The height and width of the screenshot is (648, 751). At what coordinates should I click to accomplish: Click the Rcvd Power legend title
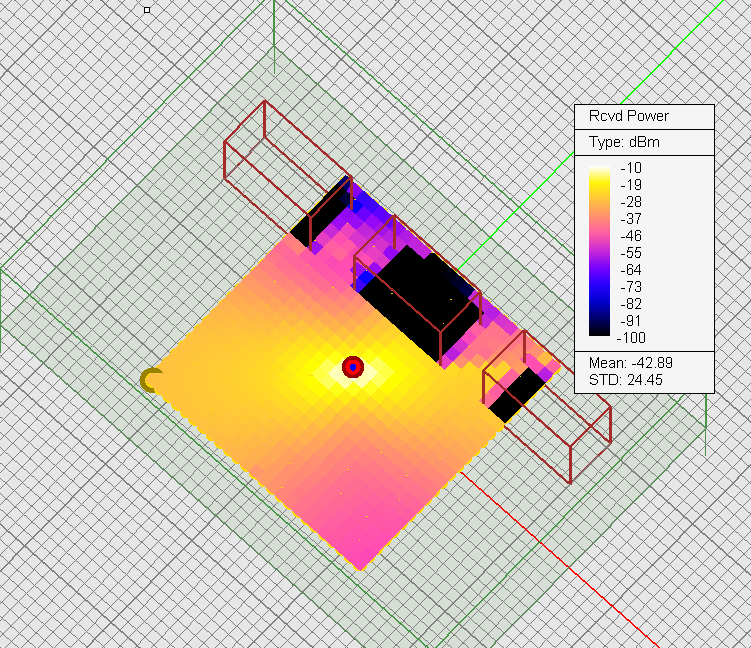pos(627,116)
